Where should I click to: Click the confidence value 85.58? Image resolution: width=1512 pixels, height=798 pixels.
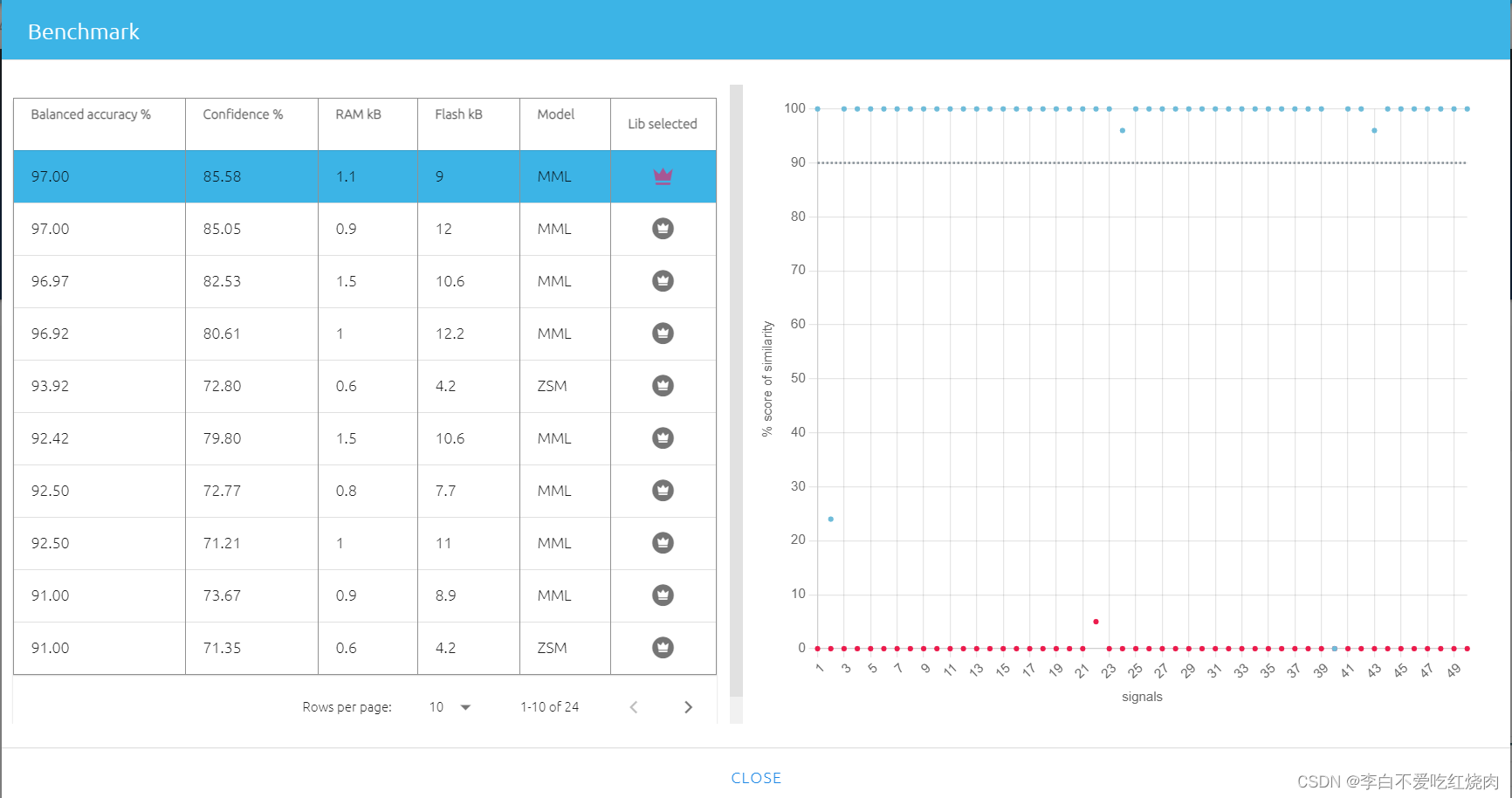coord(222,176)
